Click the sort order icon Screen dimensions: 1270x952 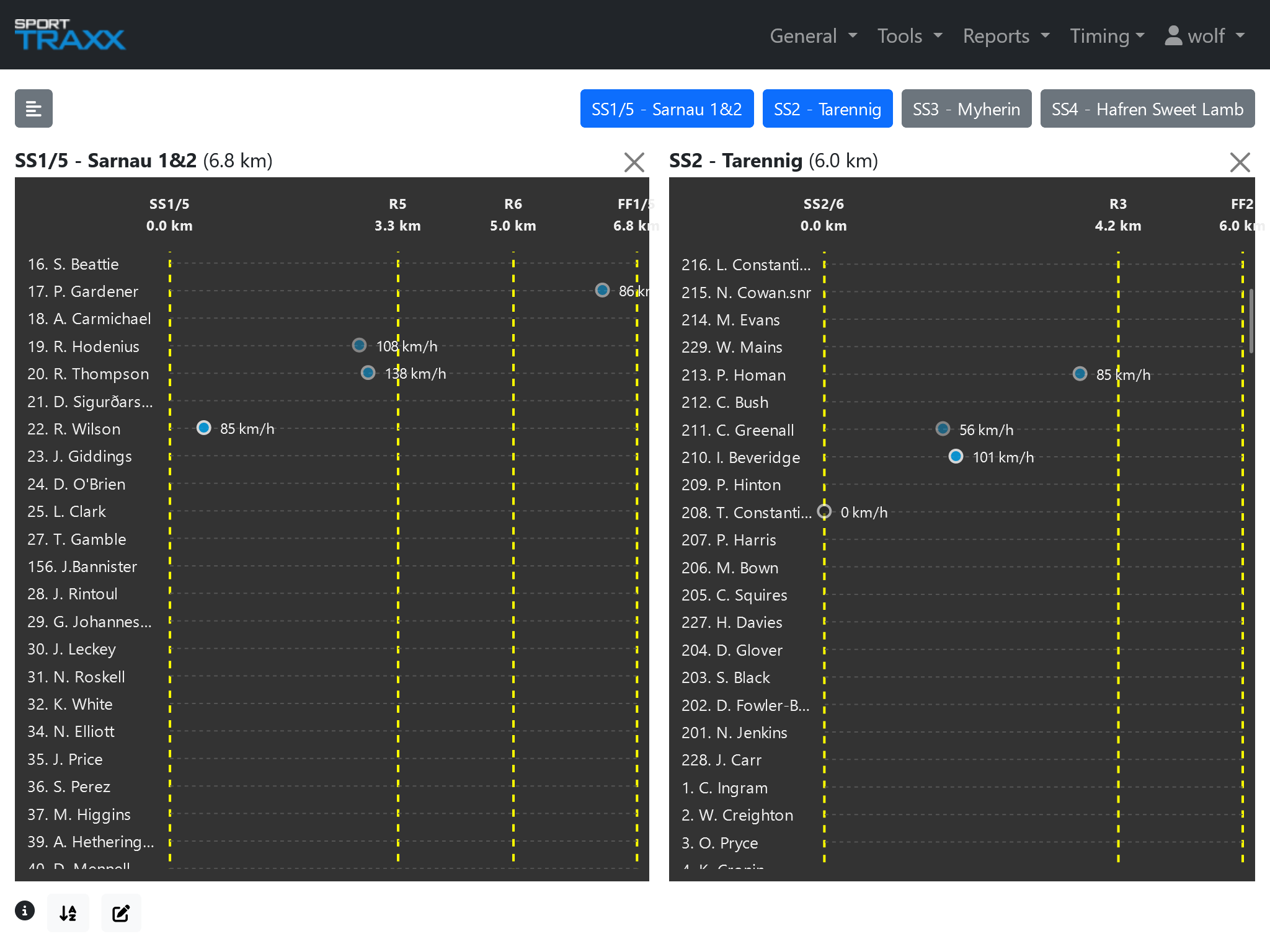[x=68, y=913]
